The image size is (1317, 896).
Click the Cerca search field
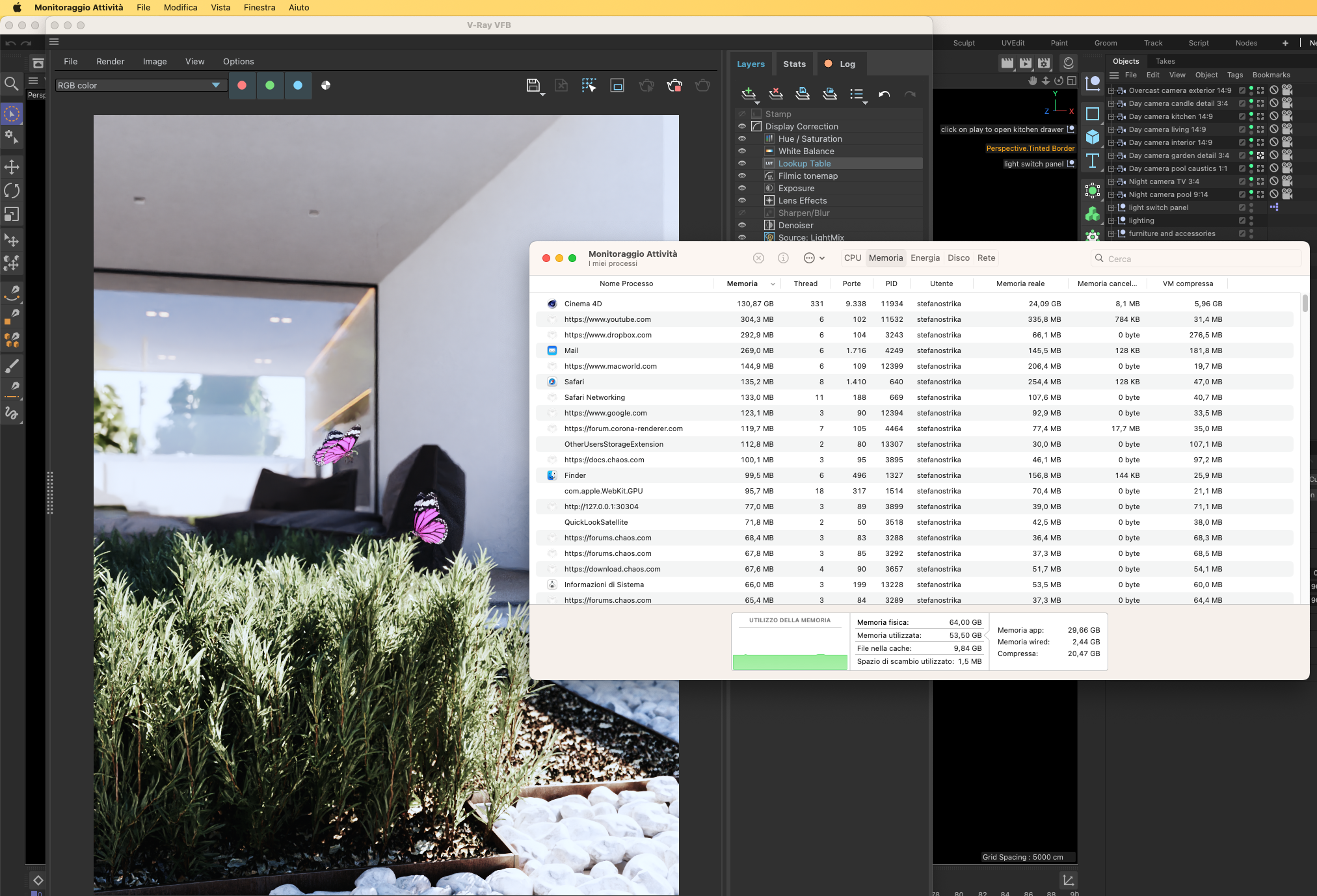click(1197, 259)
